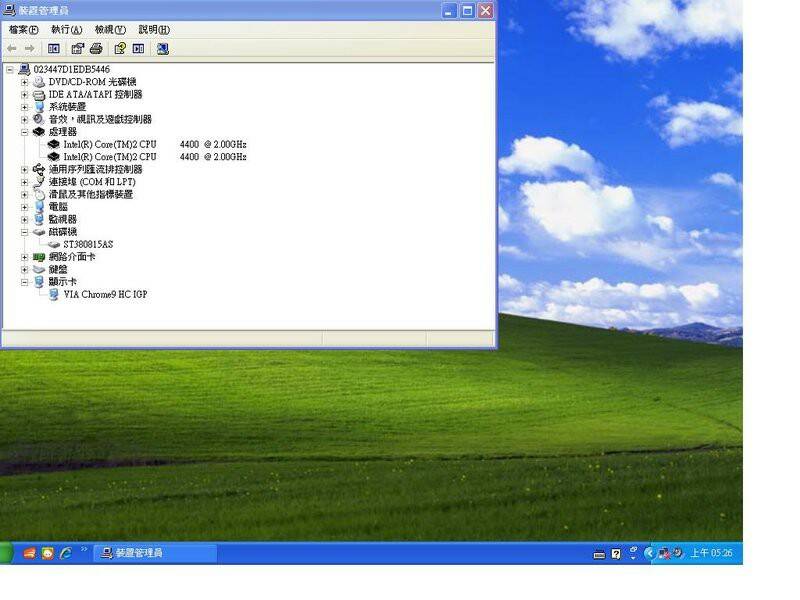This screenshot has width=800, height=600.
Task: Select the 音效，視訊及遊戲控制器 row text
Action: [100, 119]
